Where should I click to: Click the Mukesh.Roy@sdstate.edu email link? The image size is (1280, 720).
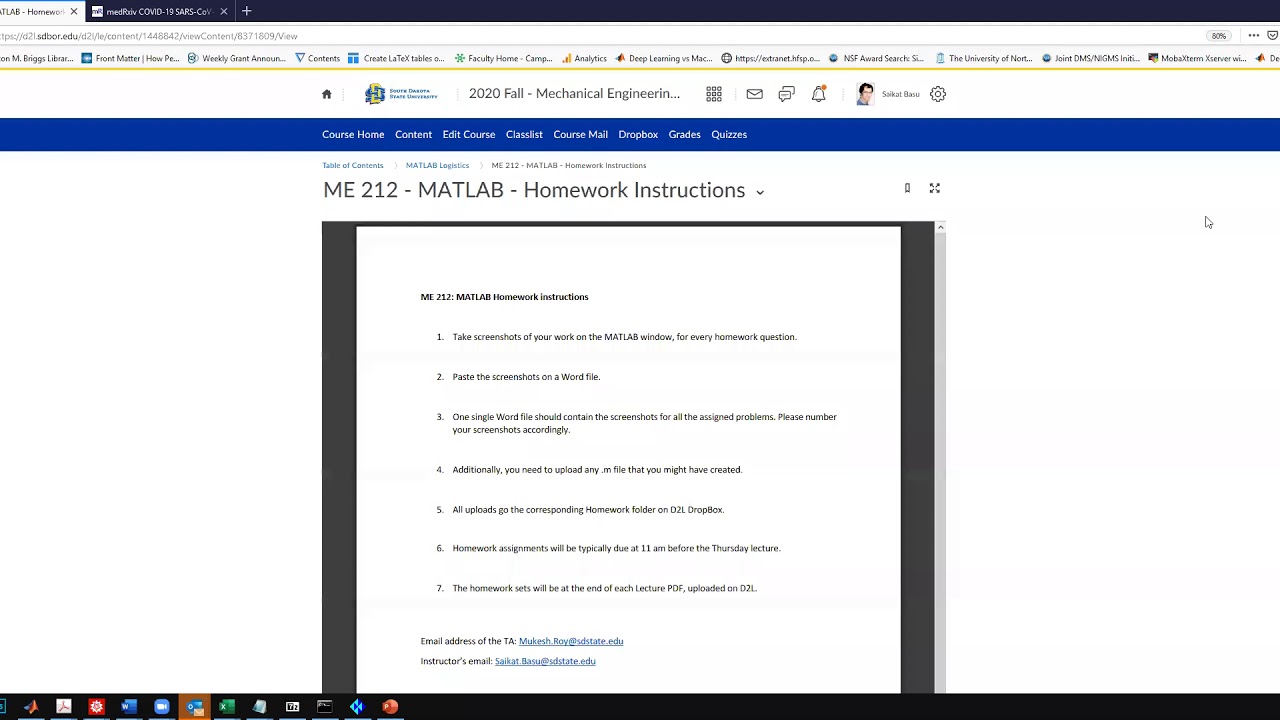(x=571, y=641)
